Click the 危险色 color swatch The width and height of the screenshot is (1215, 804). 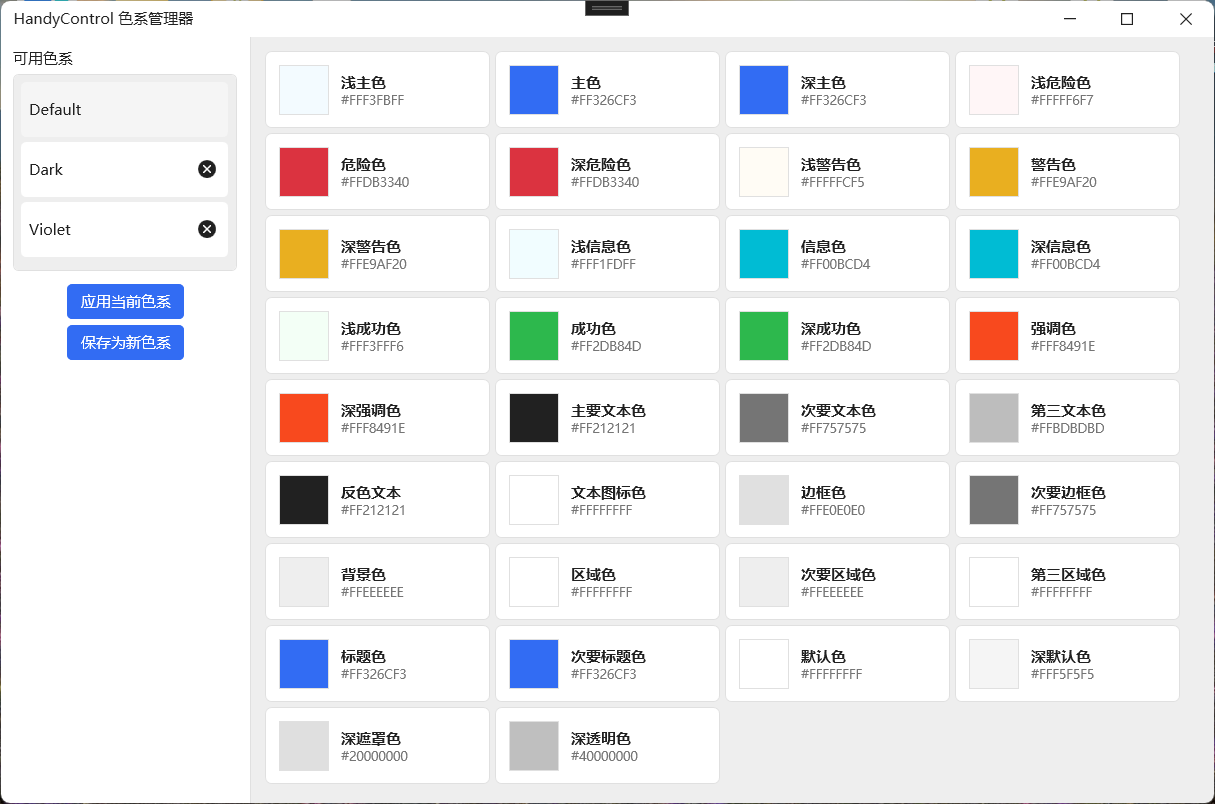(303, 171)
